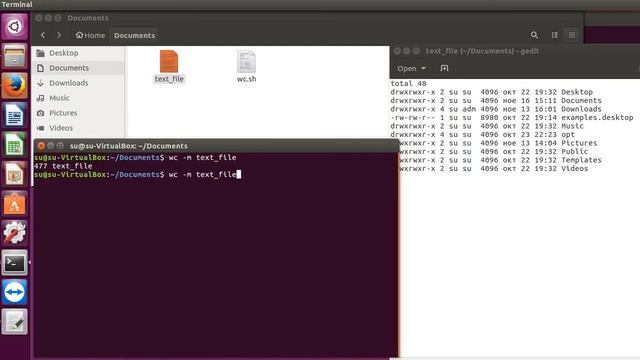This screenshot has width=640, height=360.
Task: Open LibreOffice Impress launcher icon
Action: point(14,174)
